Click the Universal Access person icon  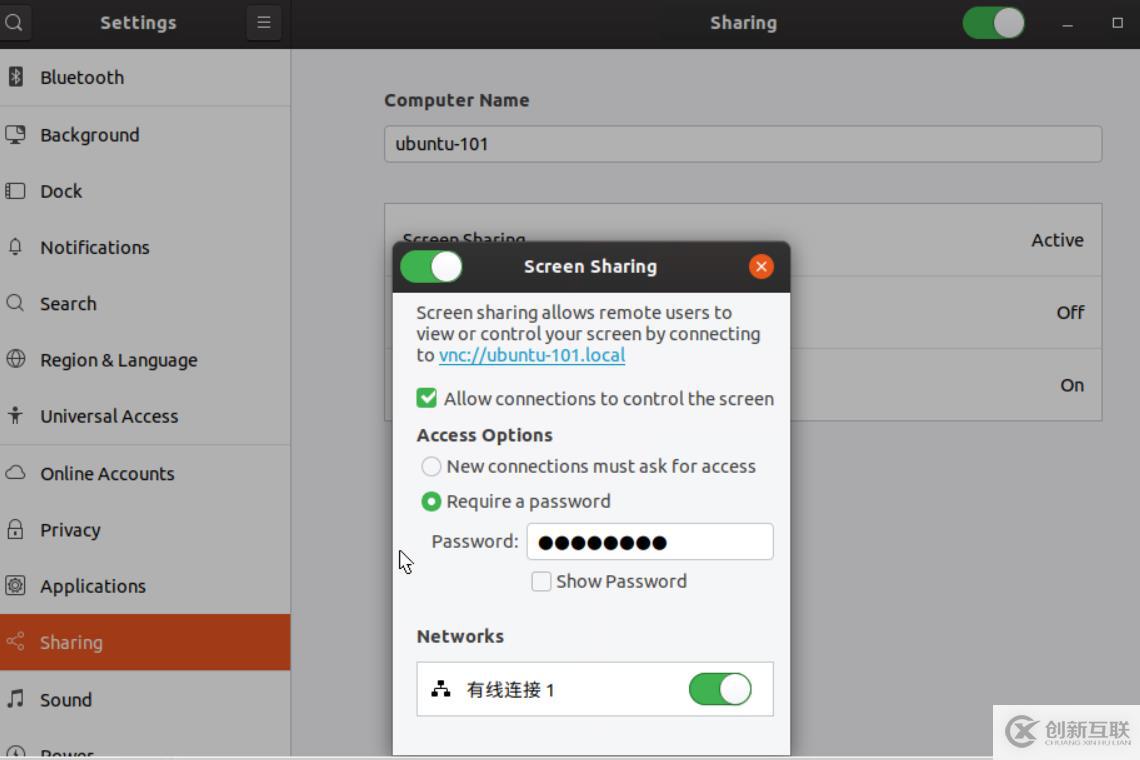[x=15, y=415]
